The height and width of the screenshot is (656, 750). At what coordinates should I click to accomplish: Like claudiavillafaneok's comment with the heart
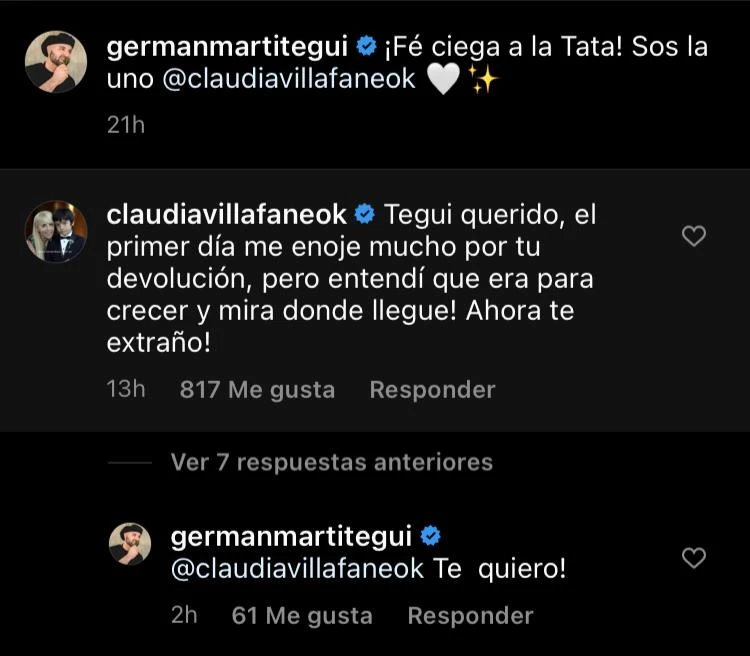(x=693, y=236)
